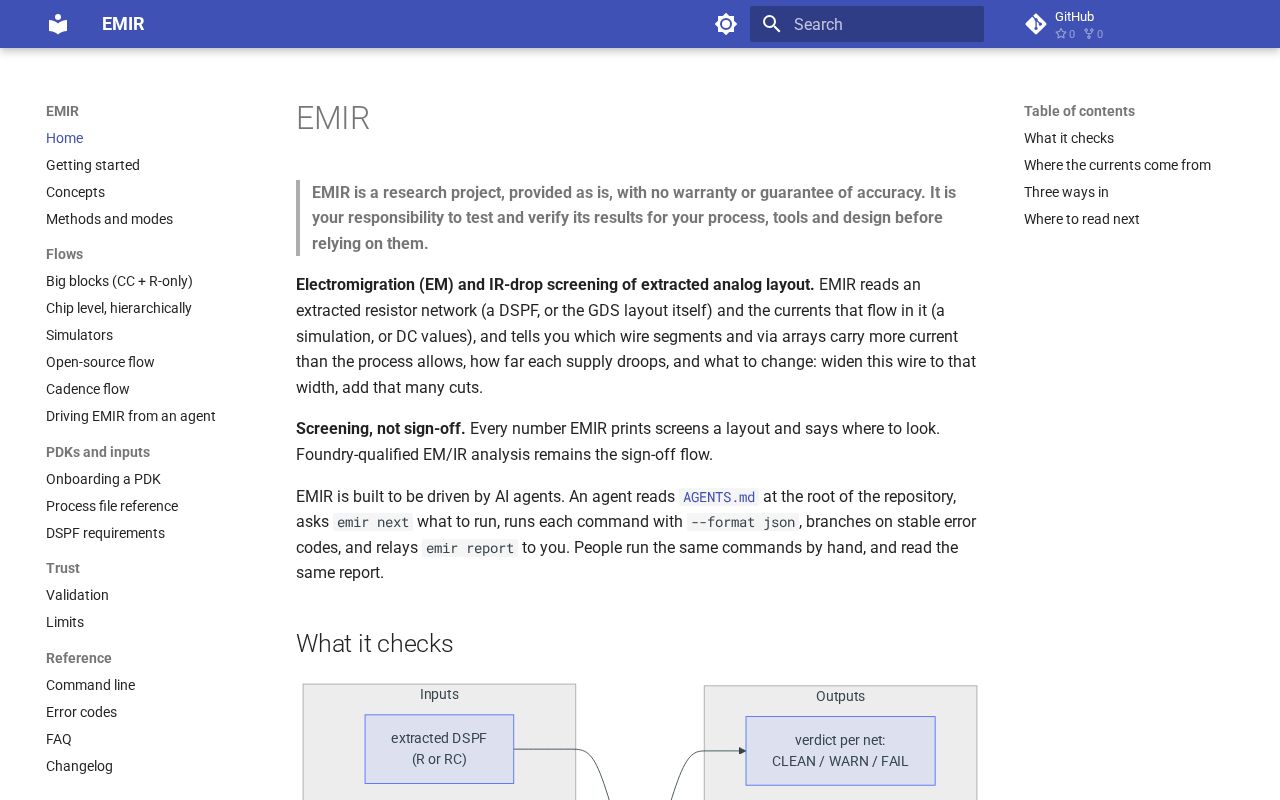The width and height of the screenshot is (1280, 800).
Task: Open the Limits page
Action: tap(65, 622)
